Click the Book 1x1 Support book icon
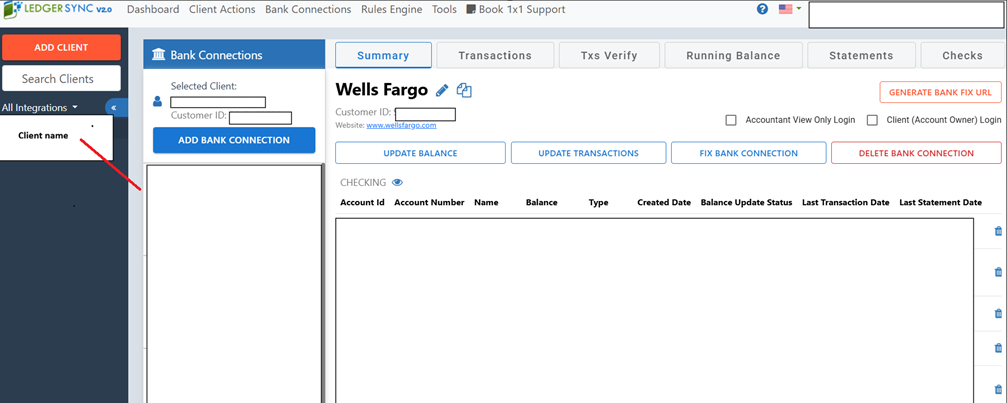This screenshot has width=1007, height=403. pos(471,10)
